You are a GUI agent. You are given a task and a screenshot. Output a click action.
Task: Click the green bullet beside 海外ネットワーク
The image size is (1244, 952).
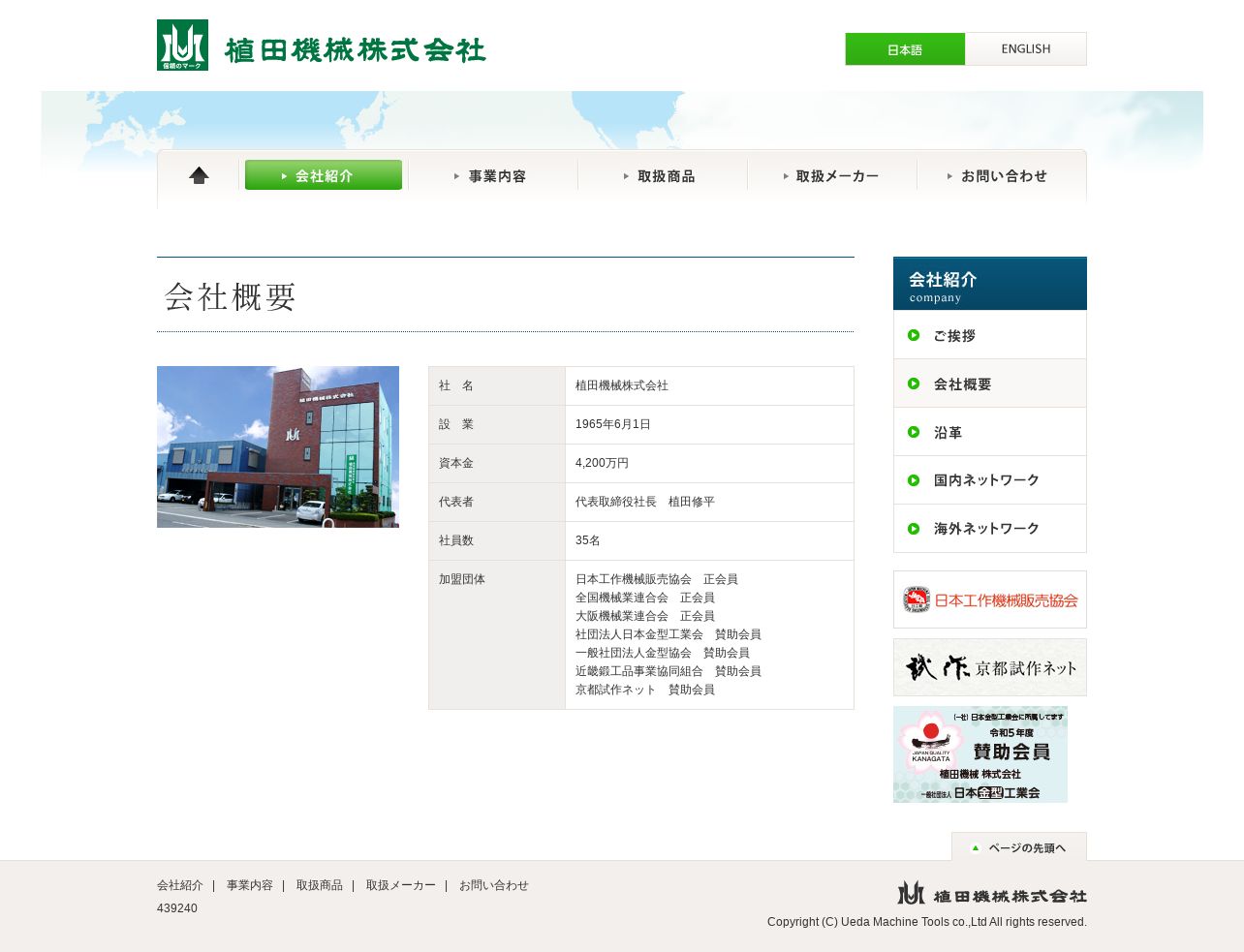coord(914,529)
